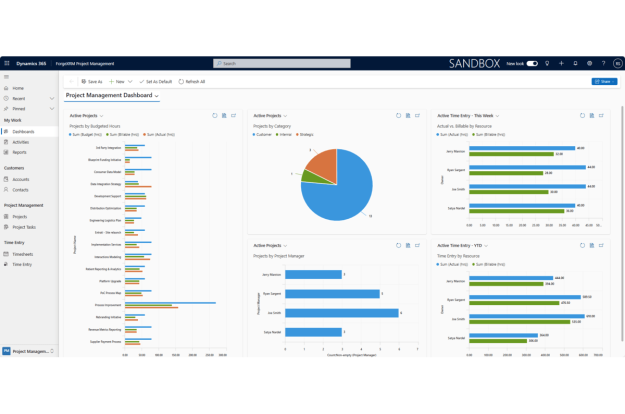Viewport: 625px width, 414px height.
Task: Click the Dynamics 365 title
Action: 31,63
